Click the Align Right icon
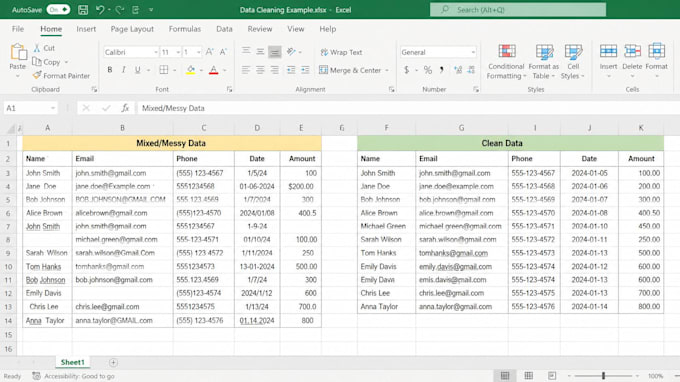This screenshot has height=382, width=680. (x=275, y=70)
